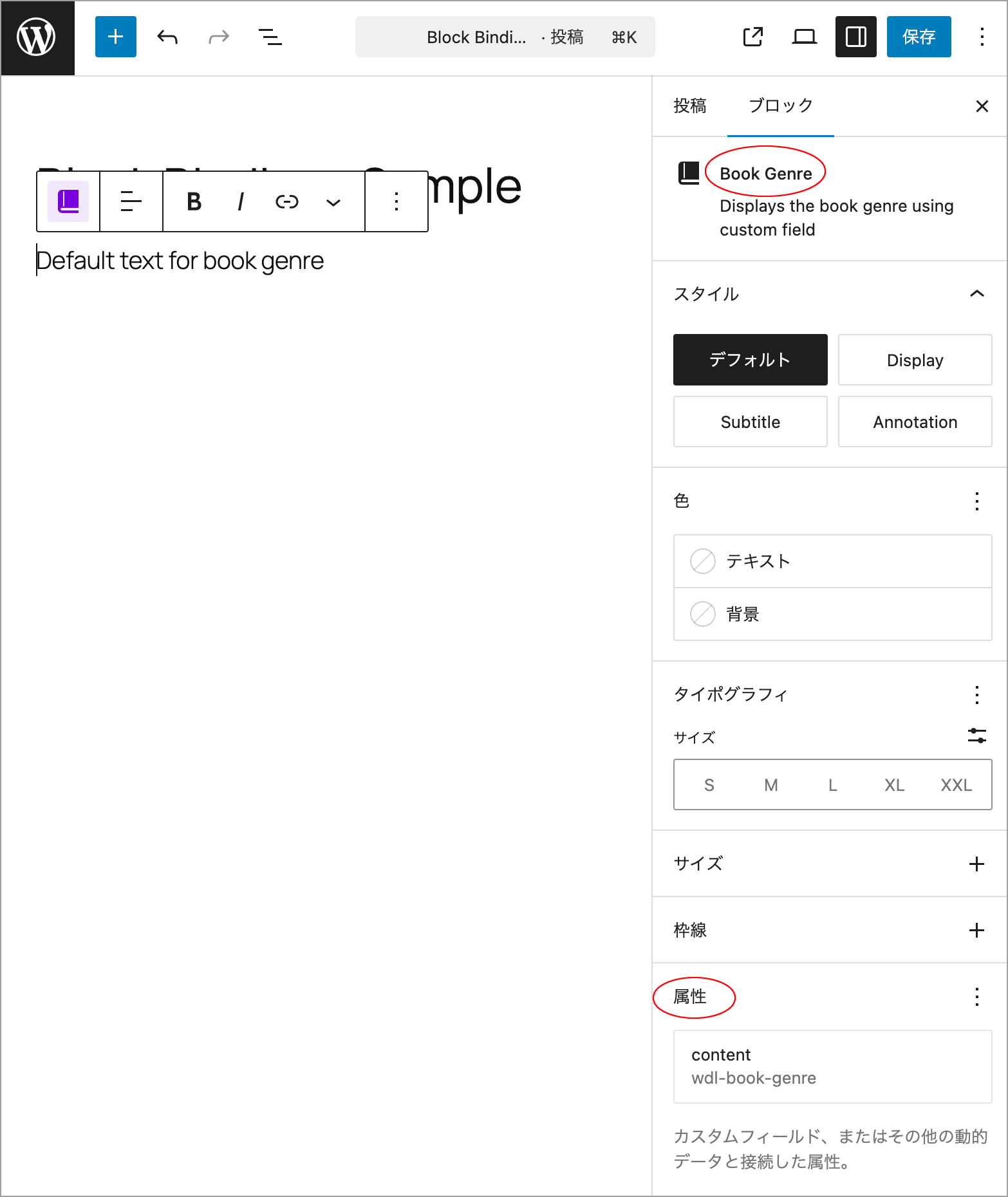Apply italic formatting in block toolbar

241,202
